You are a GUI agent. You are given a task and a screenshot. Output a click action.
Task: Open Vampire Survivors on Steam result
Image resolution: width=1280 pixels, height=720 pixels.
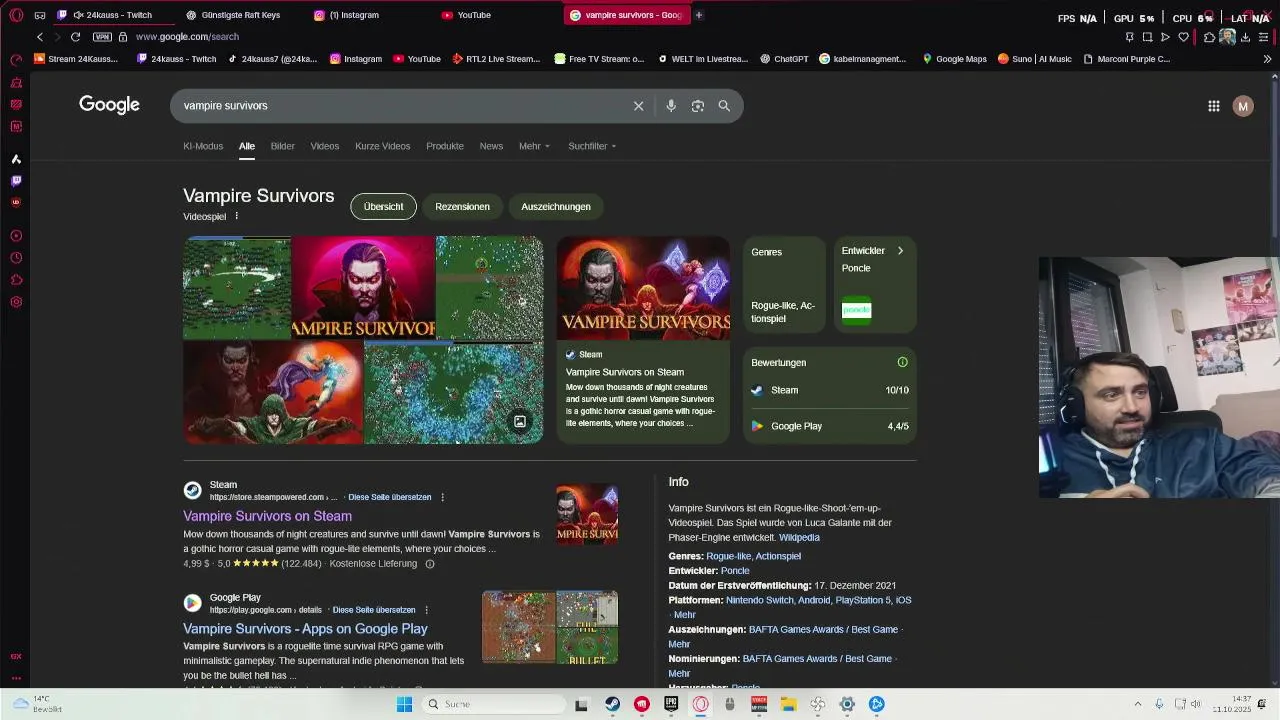point(267,516)
